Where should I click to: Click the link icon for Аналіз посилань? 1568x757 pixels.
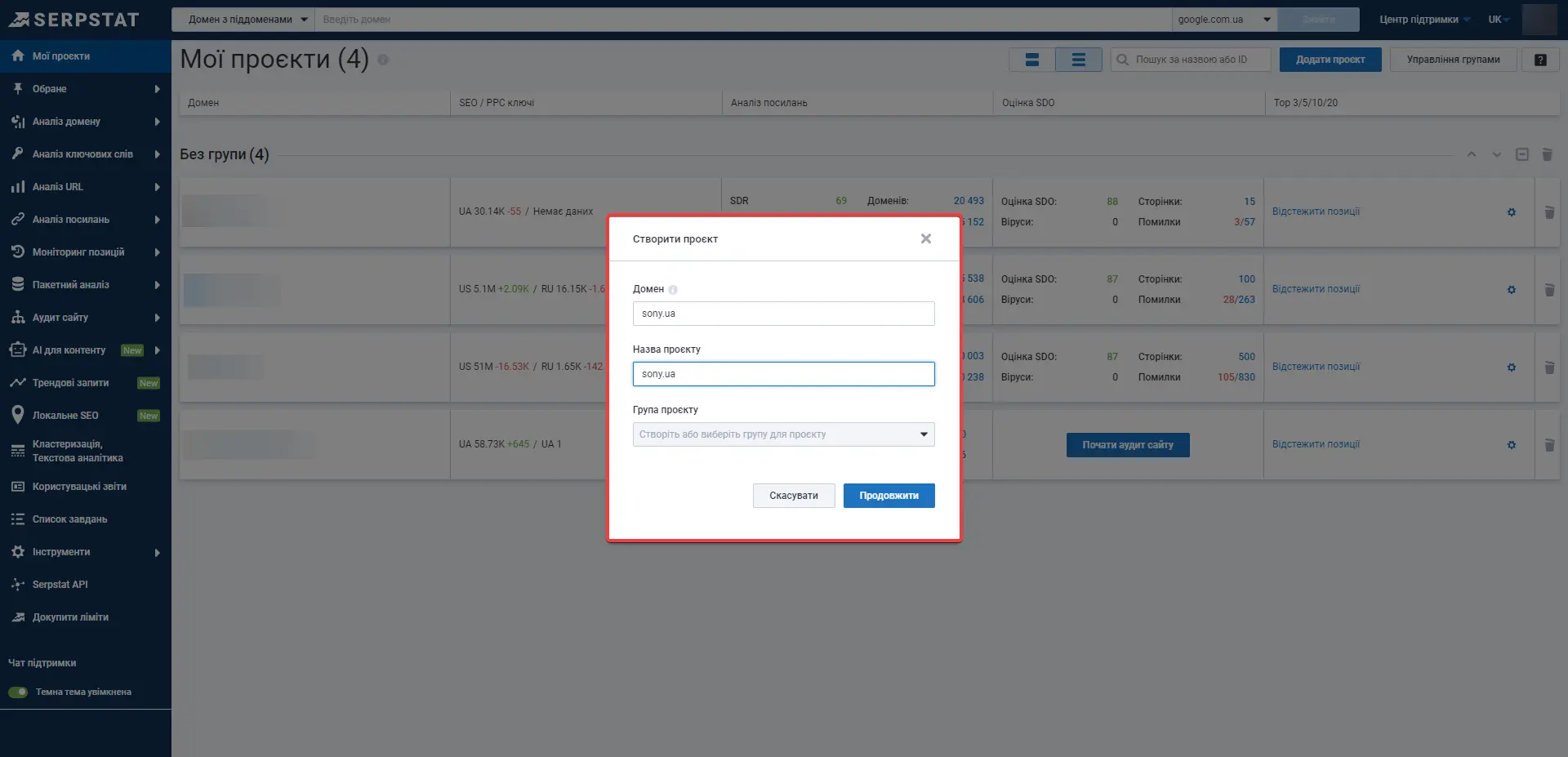[x=17, y=219]
